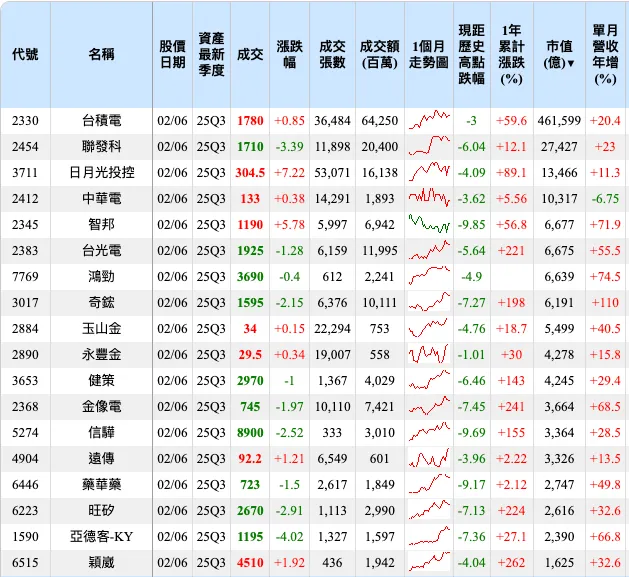Click the 資產最新季度 column header

click(x=211, y=55)
